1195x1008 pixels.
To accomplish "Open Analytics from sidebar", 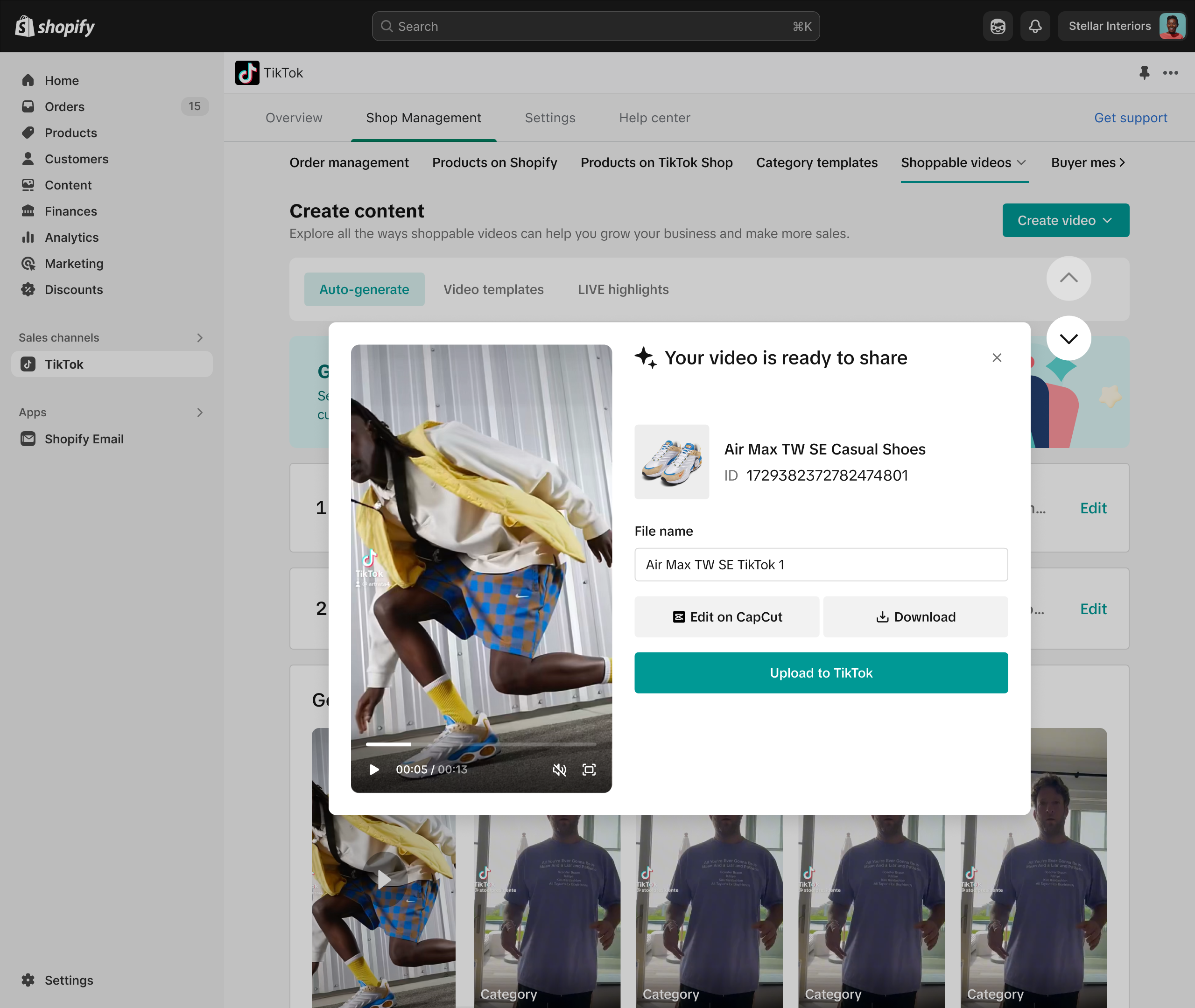I will (x=71, y=237).
